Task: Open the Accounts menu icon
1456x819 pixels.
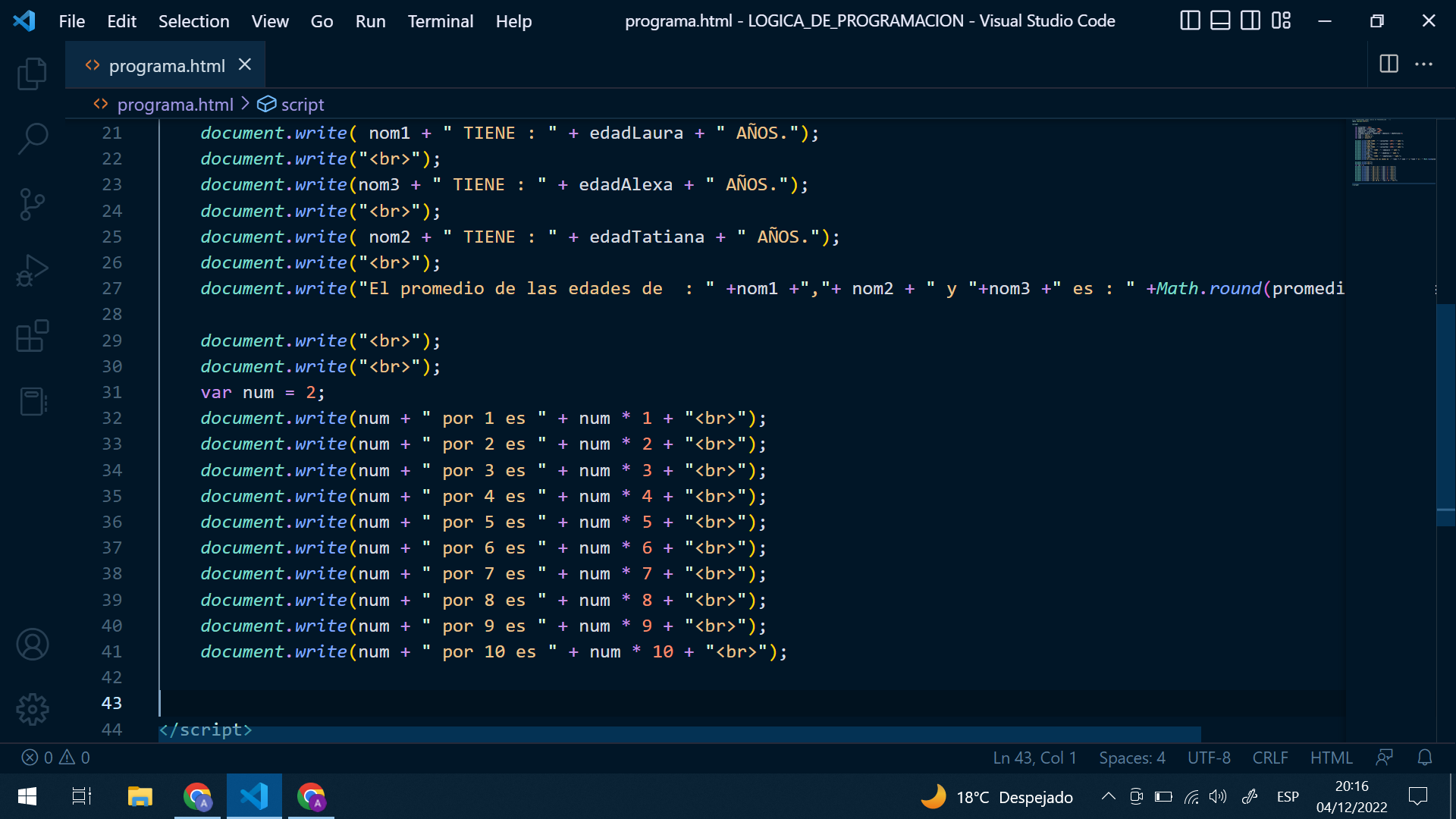Action: [x=32, y=645]
